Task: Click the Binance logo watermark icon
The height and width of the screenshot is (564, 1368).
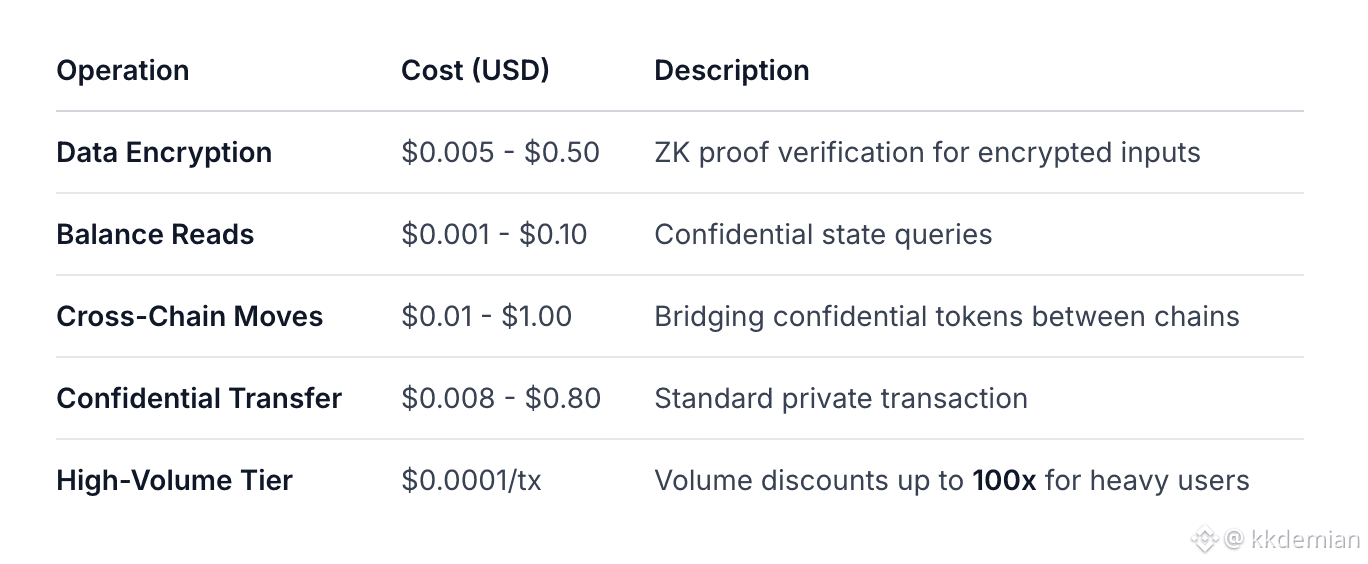Action: [1204, 540]
